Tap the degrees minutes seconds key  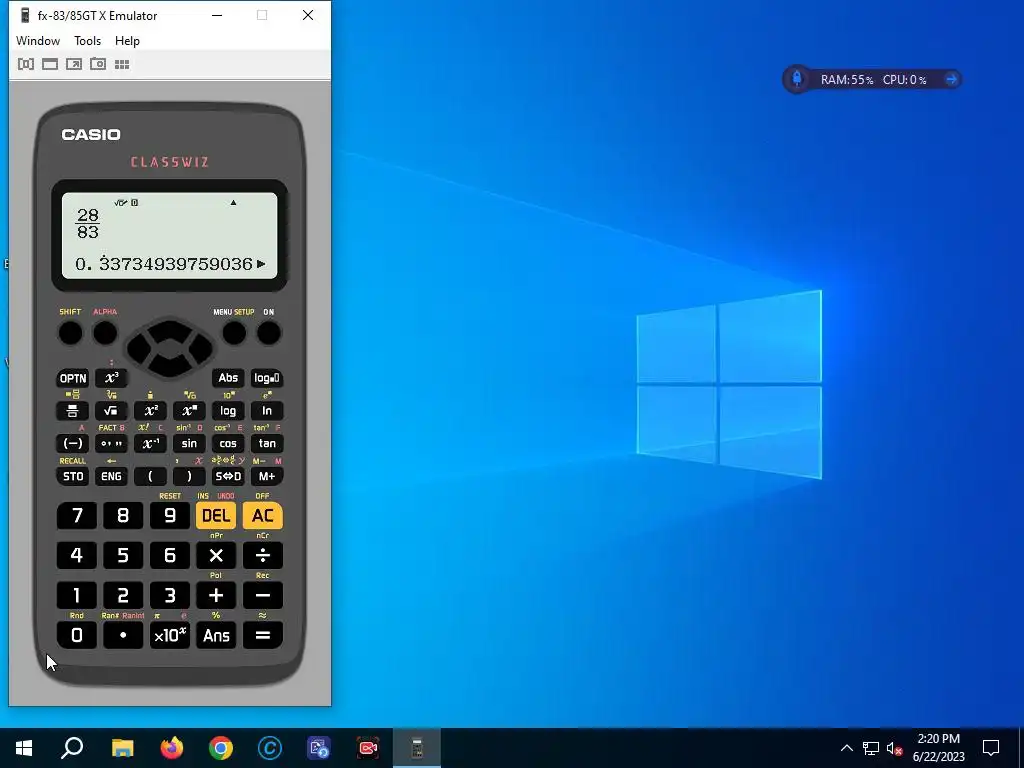tap(112, 443)
